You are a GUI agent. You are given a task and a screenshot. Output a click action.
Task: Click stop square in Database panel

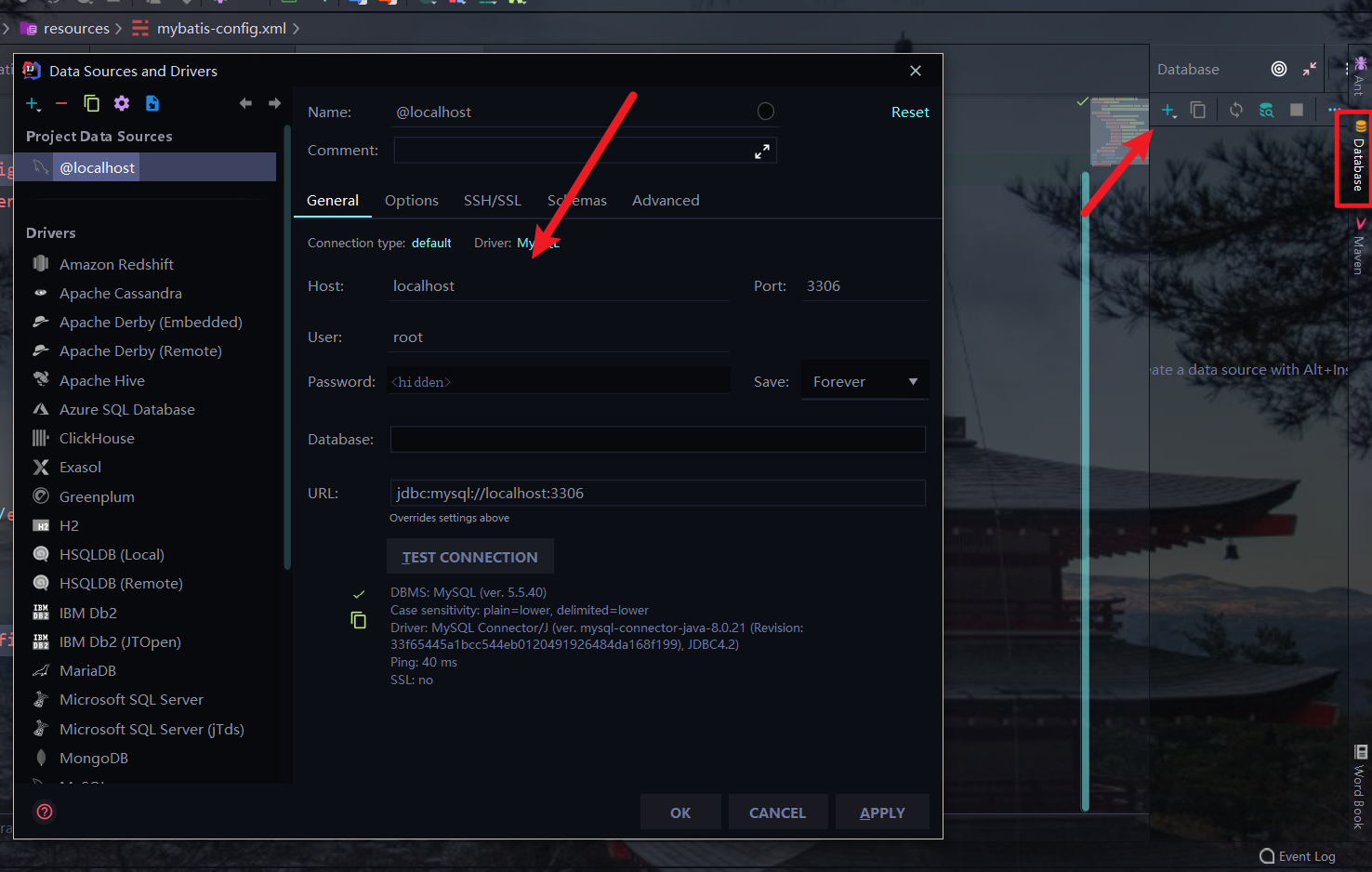(x=1297, y=110)
